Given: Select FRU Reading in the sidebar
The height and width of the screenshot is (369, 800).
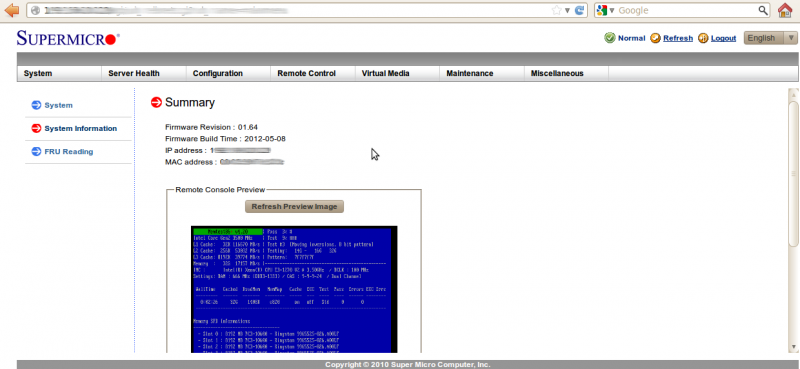Looking at the screenshot, I should 69,152.
